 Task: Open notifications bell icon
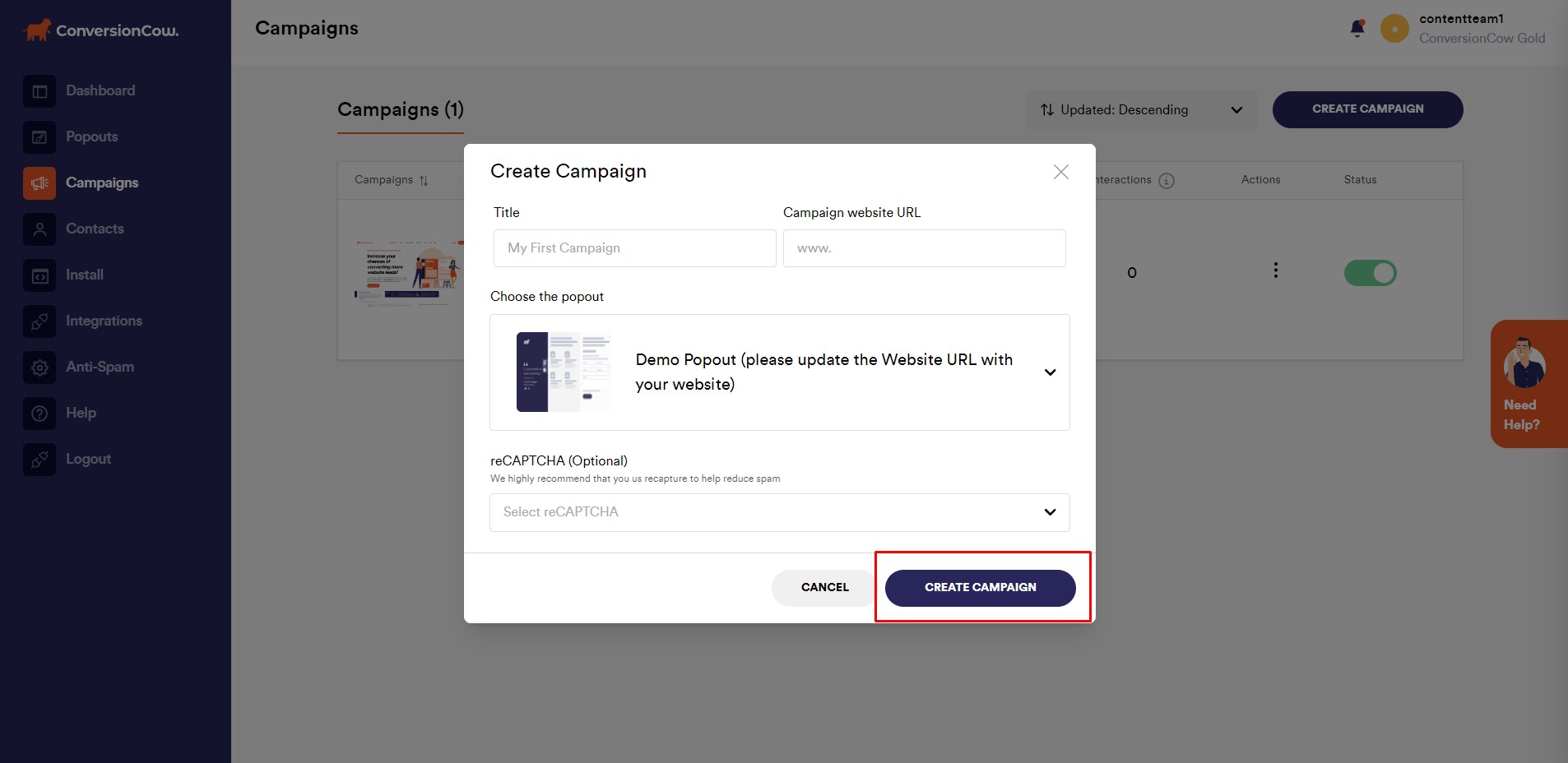(x=1357, y=29)
